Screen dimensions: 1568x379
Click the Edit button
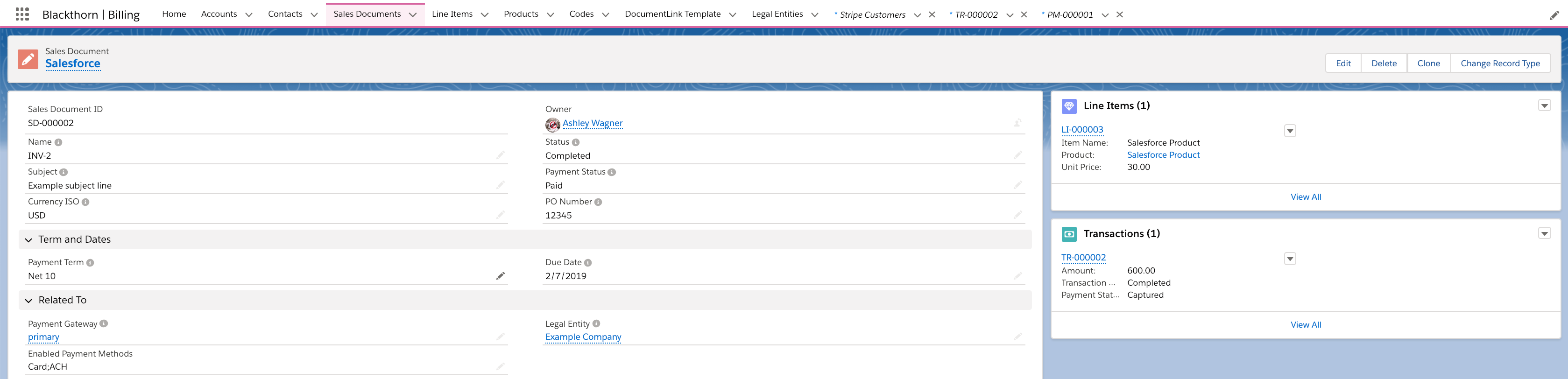tap(1343, 63)
